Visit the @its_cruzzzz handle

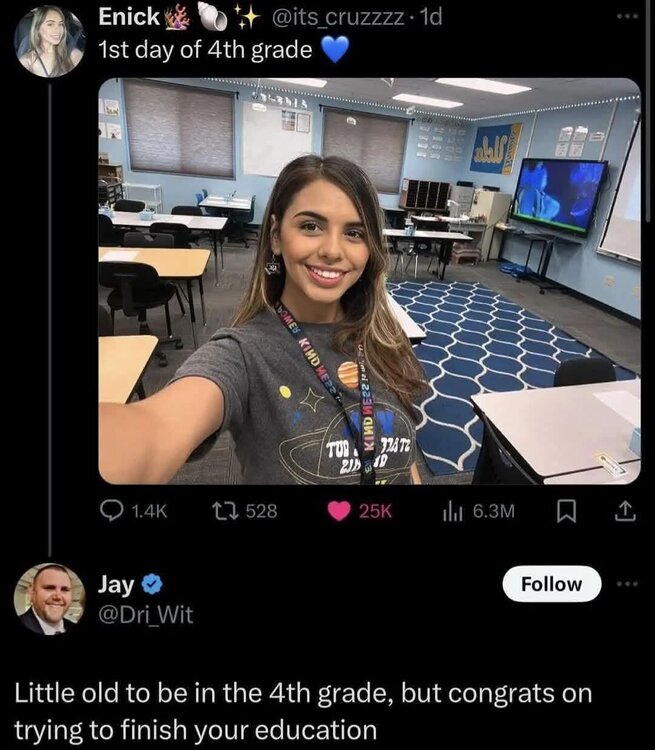337,17
